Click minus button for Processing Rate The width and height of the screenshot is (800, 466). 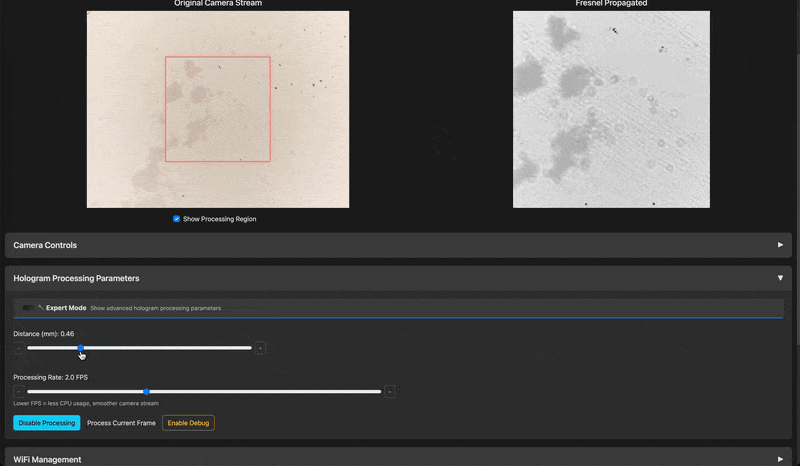coord(18,392)
